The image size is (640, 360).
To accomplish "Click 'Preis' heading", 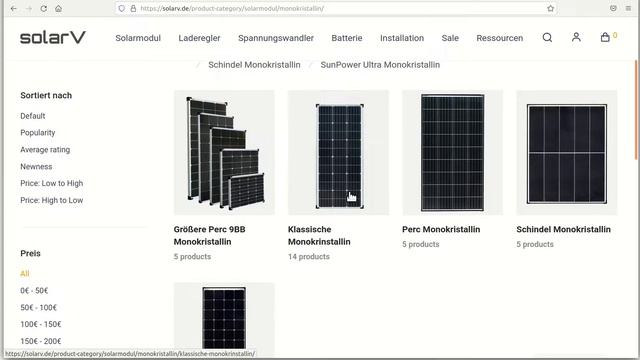I will (x=30, y=253).
